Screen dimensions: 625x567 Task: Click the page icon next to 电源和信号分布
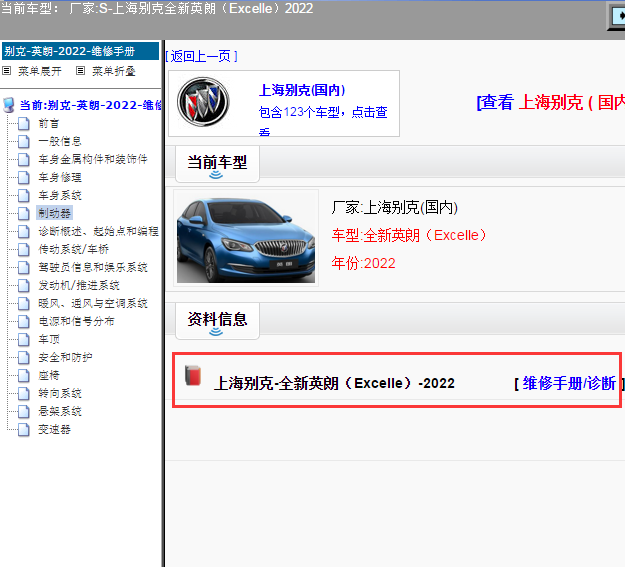24,321
